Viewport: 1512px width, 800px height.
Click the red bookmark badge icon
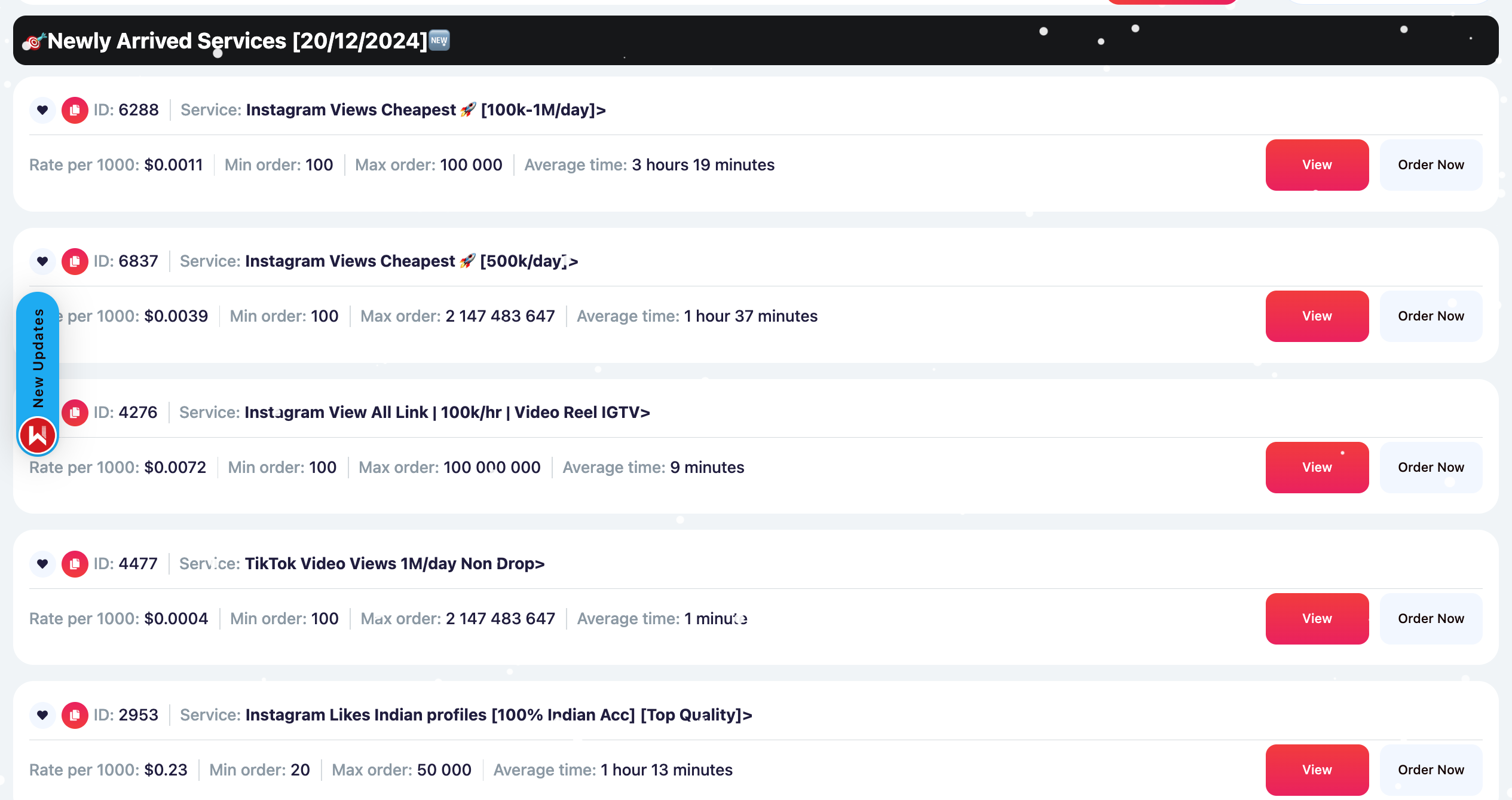38,435
